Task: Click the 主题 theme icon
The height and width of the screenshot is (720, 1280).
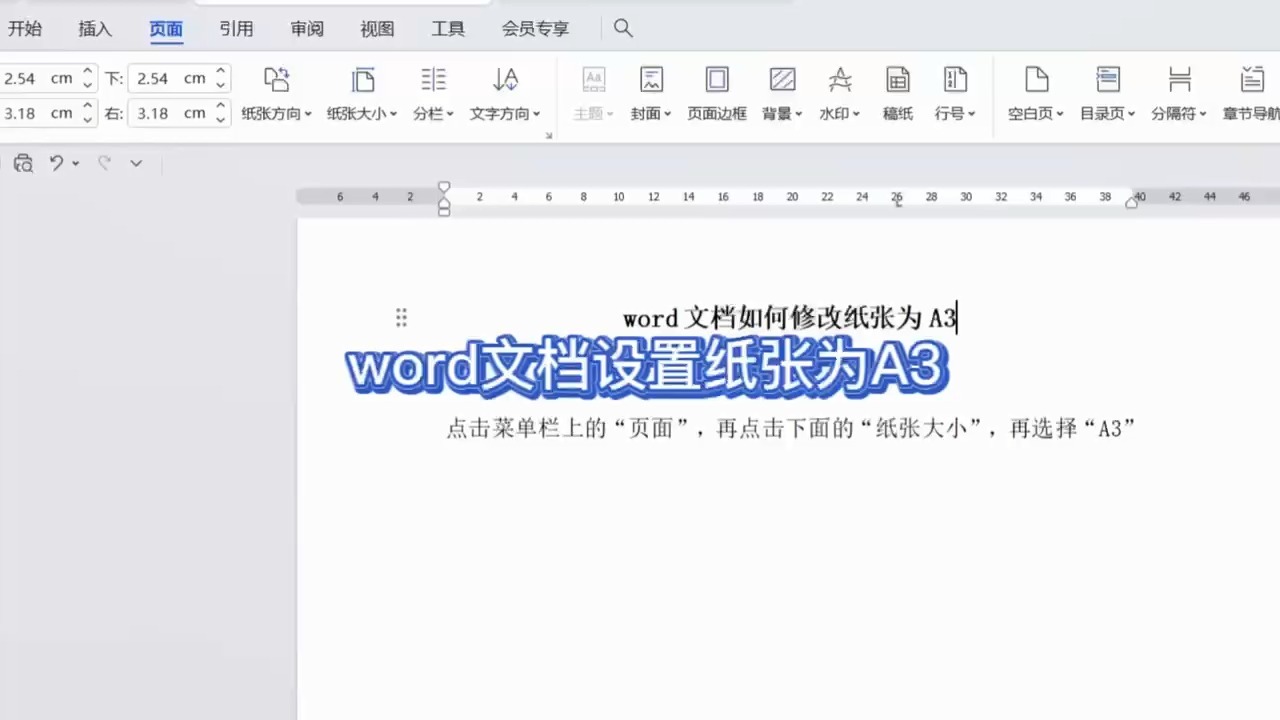Action: click(594, 79)
